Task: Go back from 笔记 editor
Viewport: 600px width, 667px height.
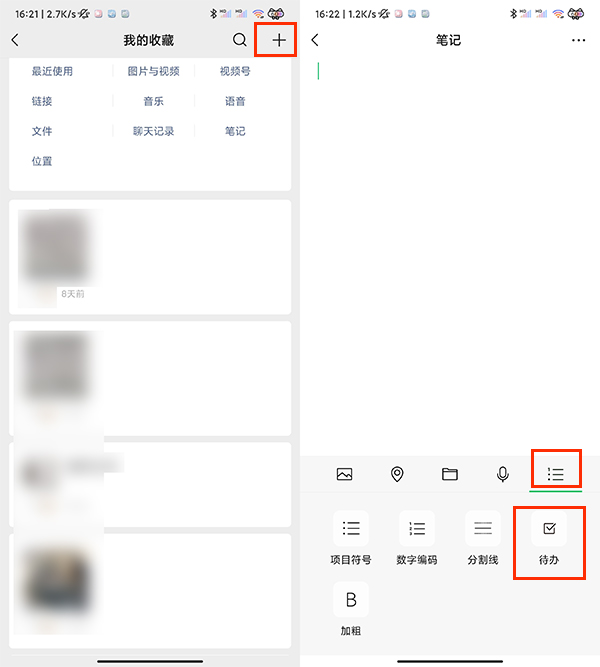Action: click(315, 40)
